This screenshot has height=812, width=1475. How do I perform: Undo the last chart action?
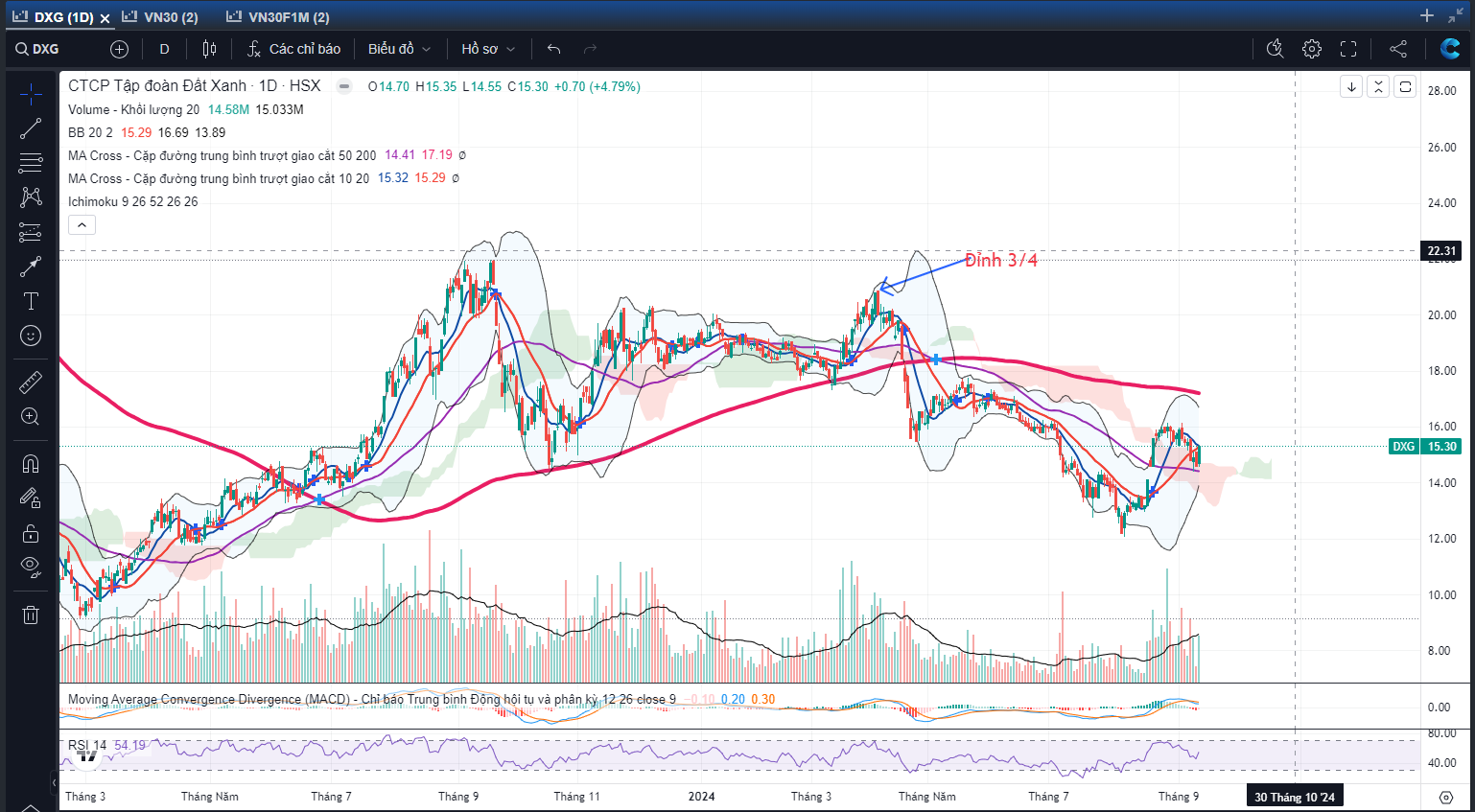(x=553, y=49)
